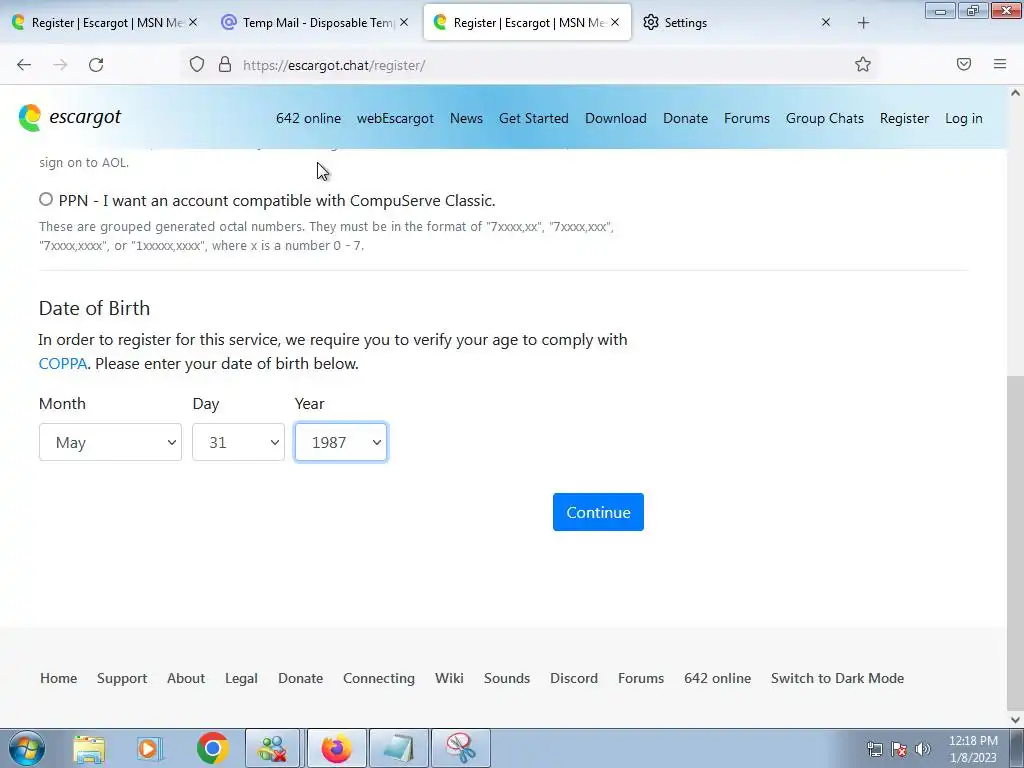The width and height of the screenshot is (1024, 768).
Task: Open the header Forums nav item
Action: (x=747, y=118)
